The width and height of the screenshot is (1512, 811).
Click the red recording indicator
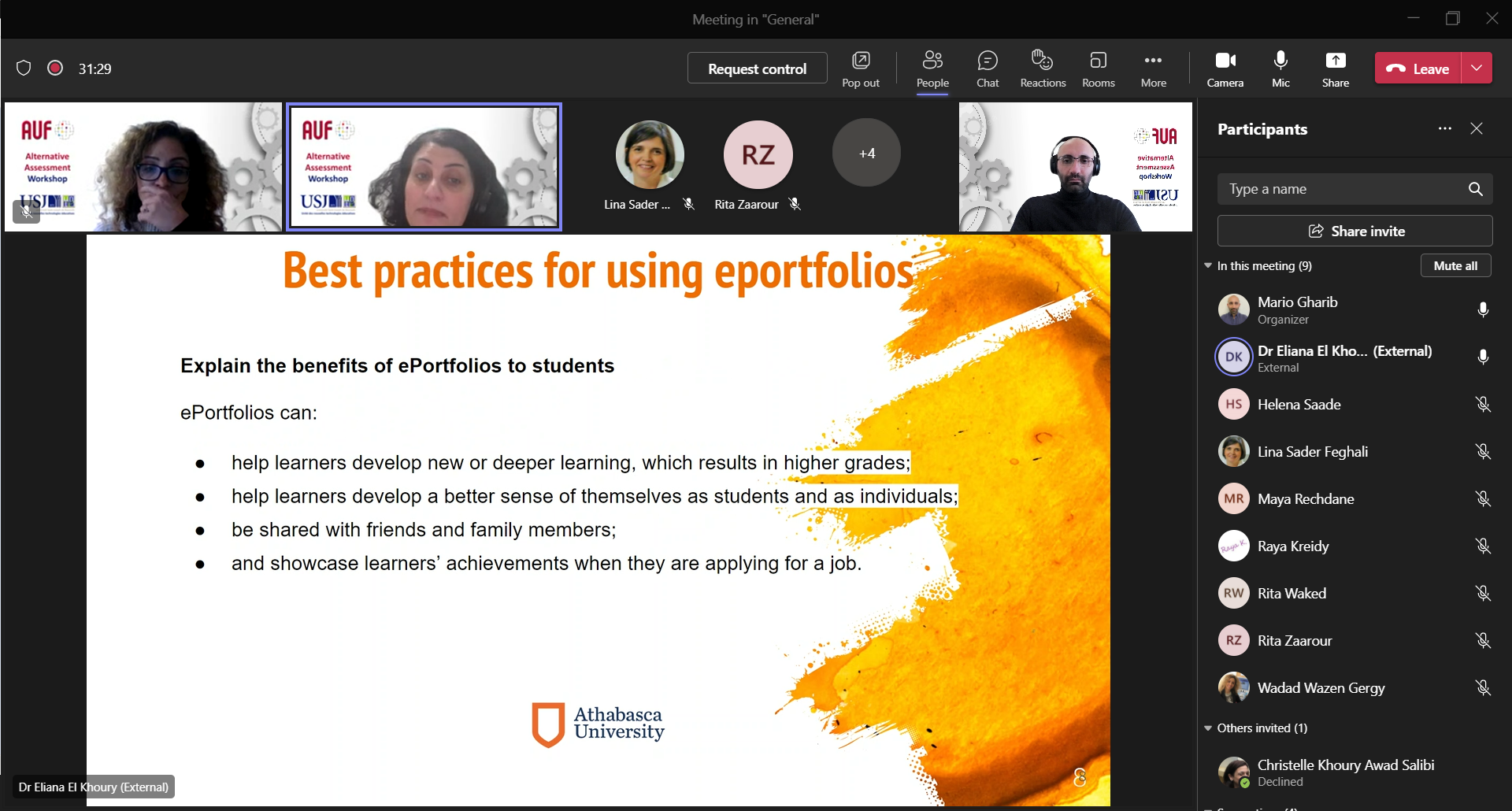[x=55, y=69]
